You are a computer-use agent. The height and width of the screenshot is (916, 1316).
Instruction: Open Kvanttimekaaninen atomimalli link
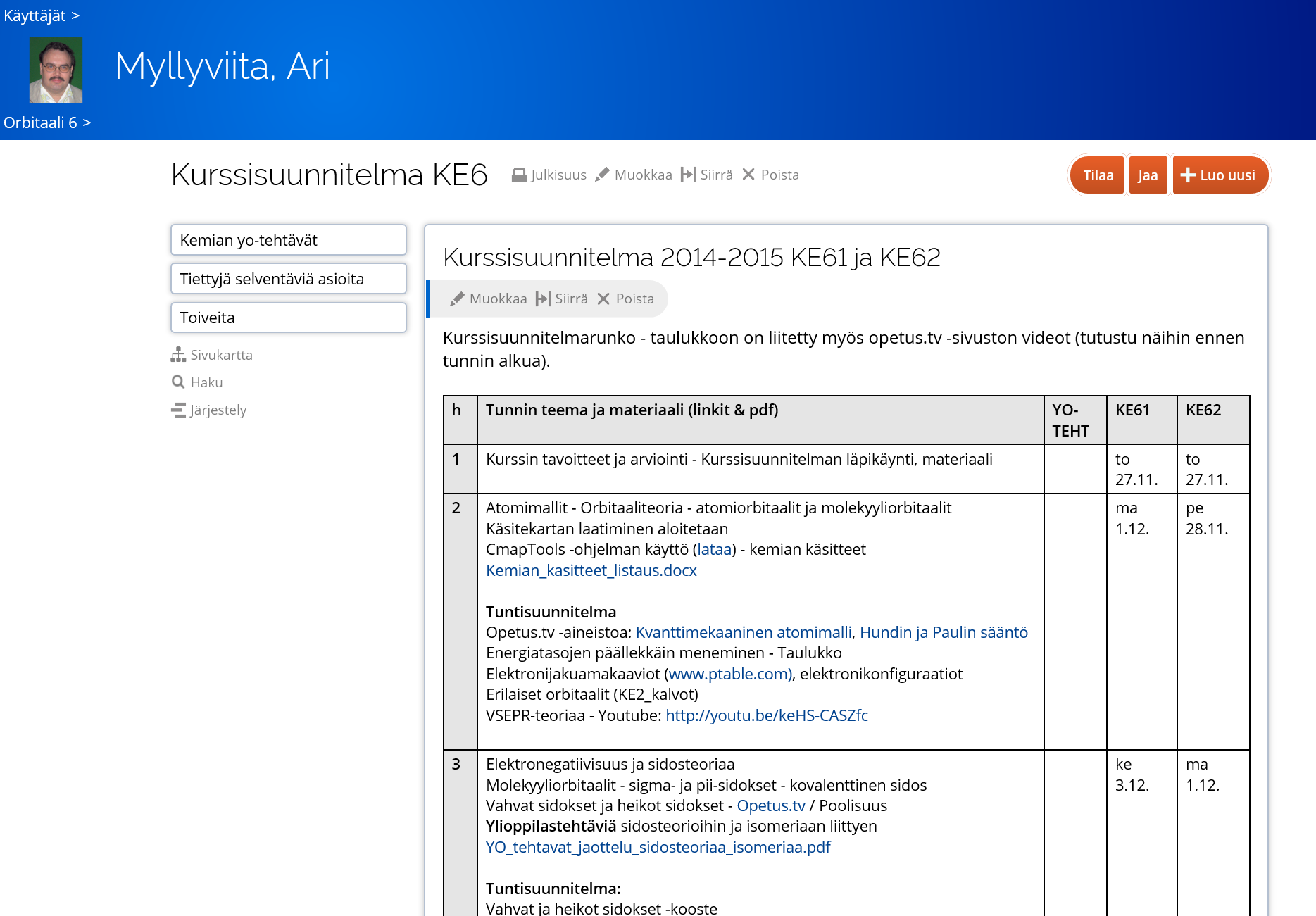744,632
